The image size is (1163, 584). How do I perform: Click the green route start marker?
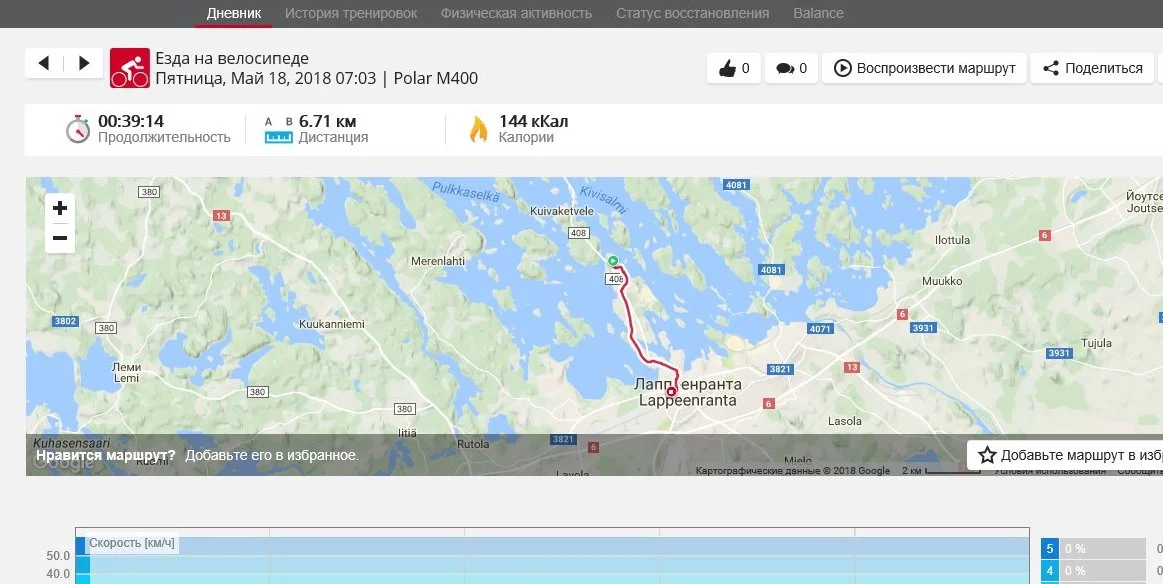pos(613,260)
